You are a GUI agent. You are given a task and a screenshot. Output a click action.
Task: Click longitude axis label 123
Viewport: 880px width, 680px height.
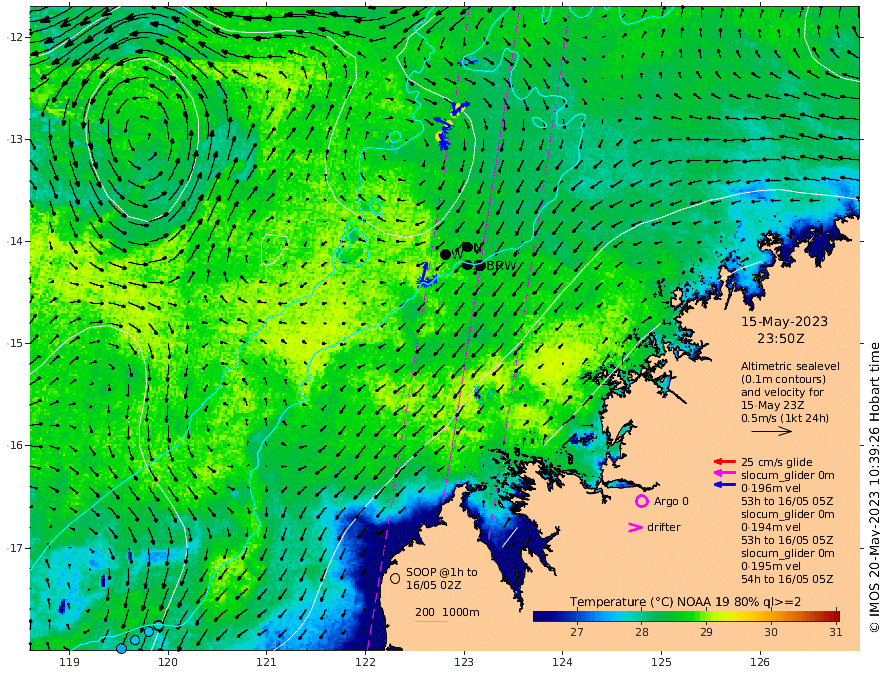click(464, 663)
